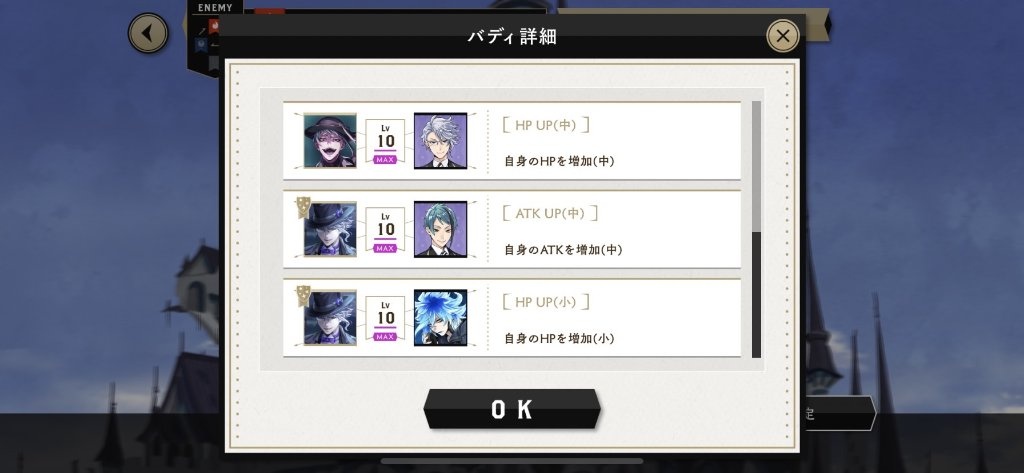This screenshot has width=1024, height=473.
Task: Click the ENEMY label tab at top
Action: pyautogui.click(x=215, y=8)
